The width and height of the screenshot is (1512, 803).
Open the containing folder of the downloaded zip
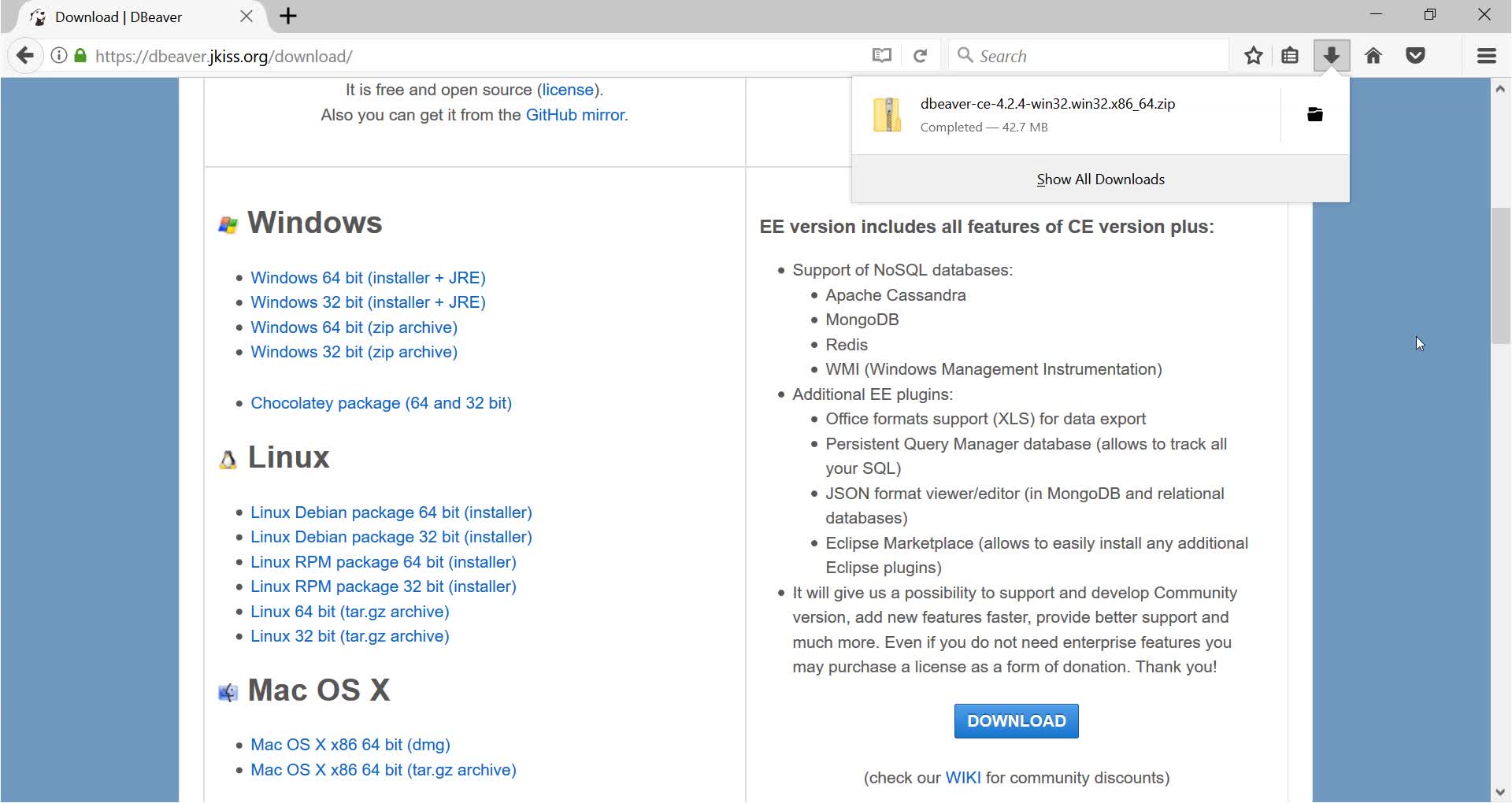[1314, 113]
